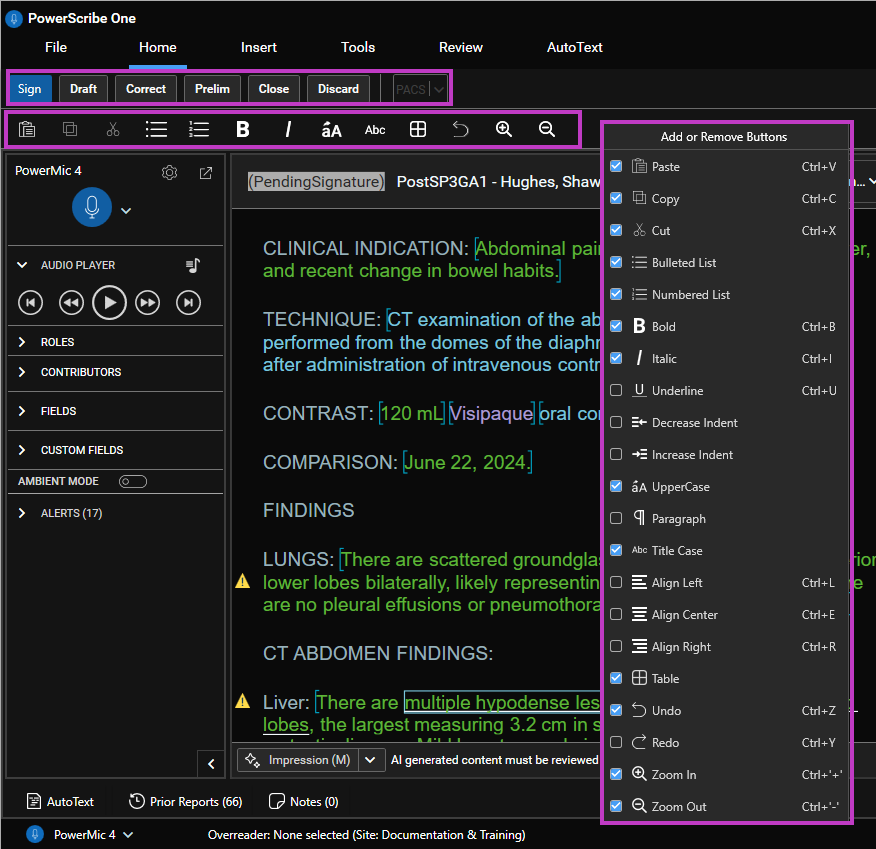Apply UpperCase with the toolbar icon
This screenshot has width=876, height=849.
click(331, 130)
